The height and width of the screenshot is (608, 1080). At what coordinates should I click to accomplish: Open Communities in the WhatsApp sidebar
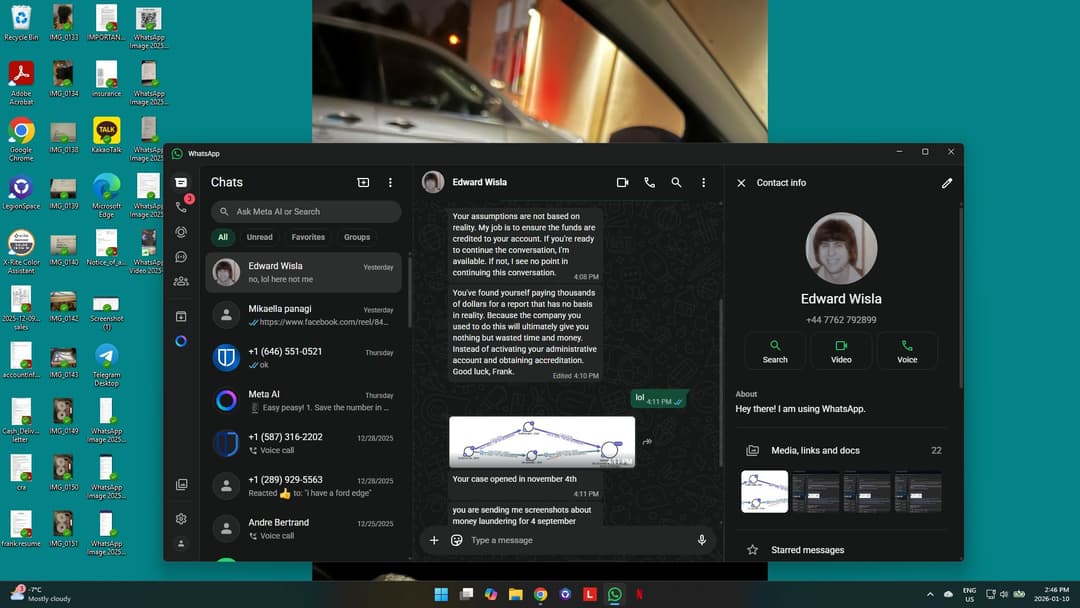(181, 281)
